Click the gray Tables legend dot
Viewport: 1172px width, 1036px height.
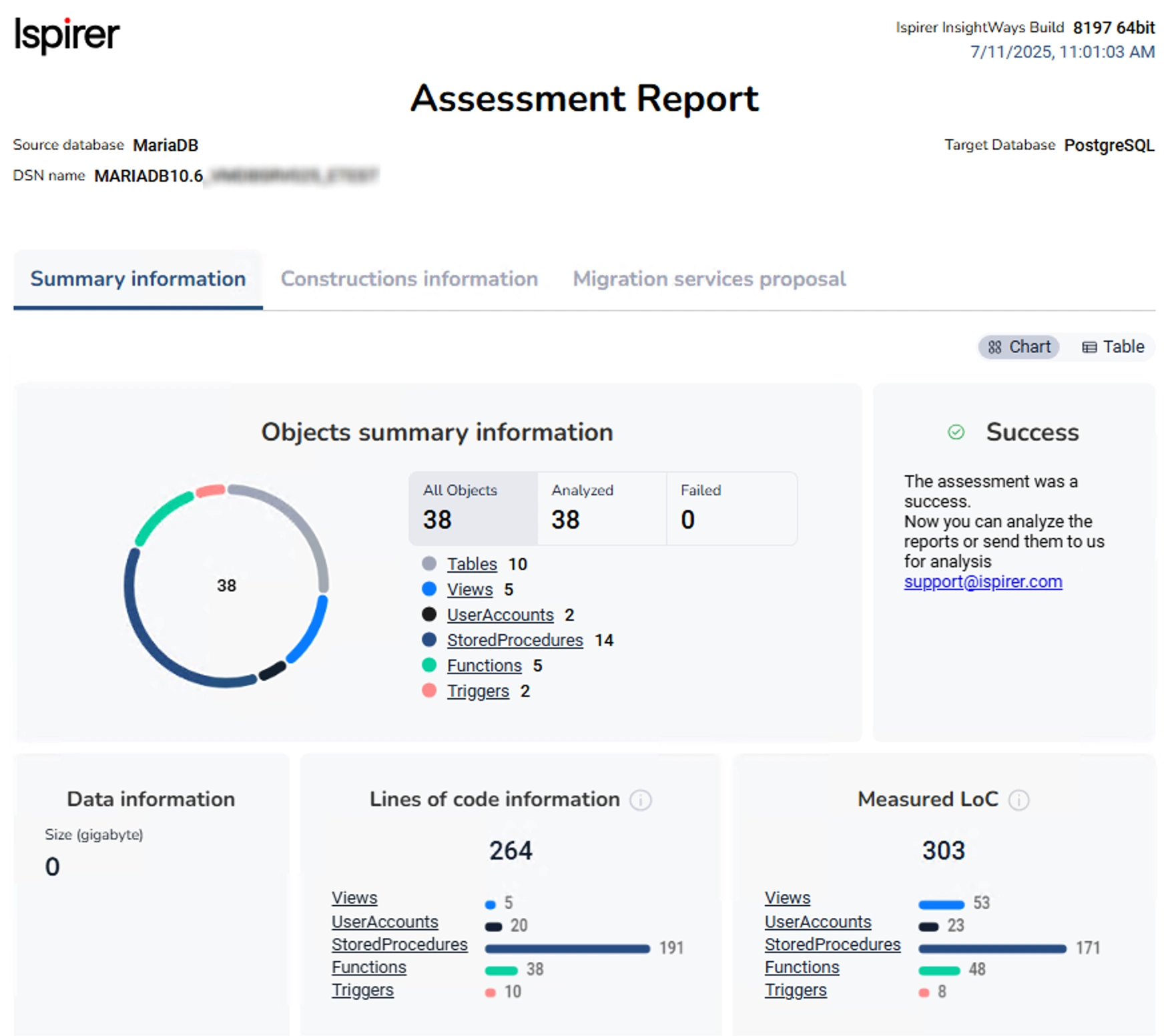pyautogui.click(x=429, y=564)
